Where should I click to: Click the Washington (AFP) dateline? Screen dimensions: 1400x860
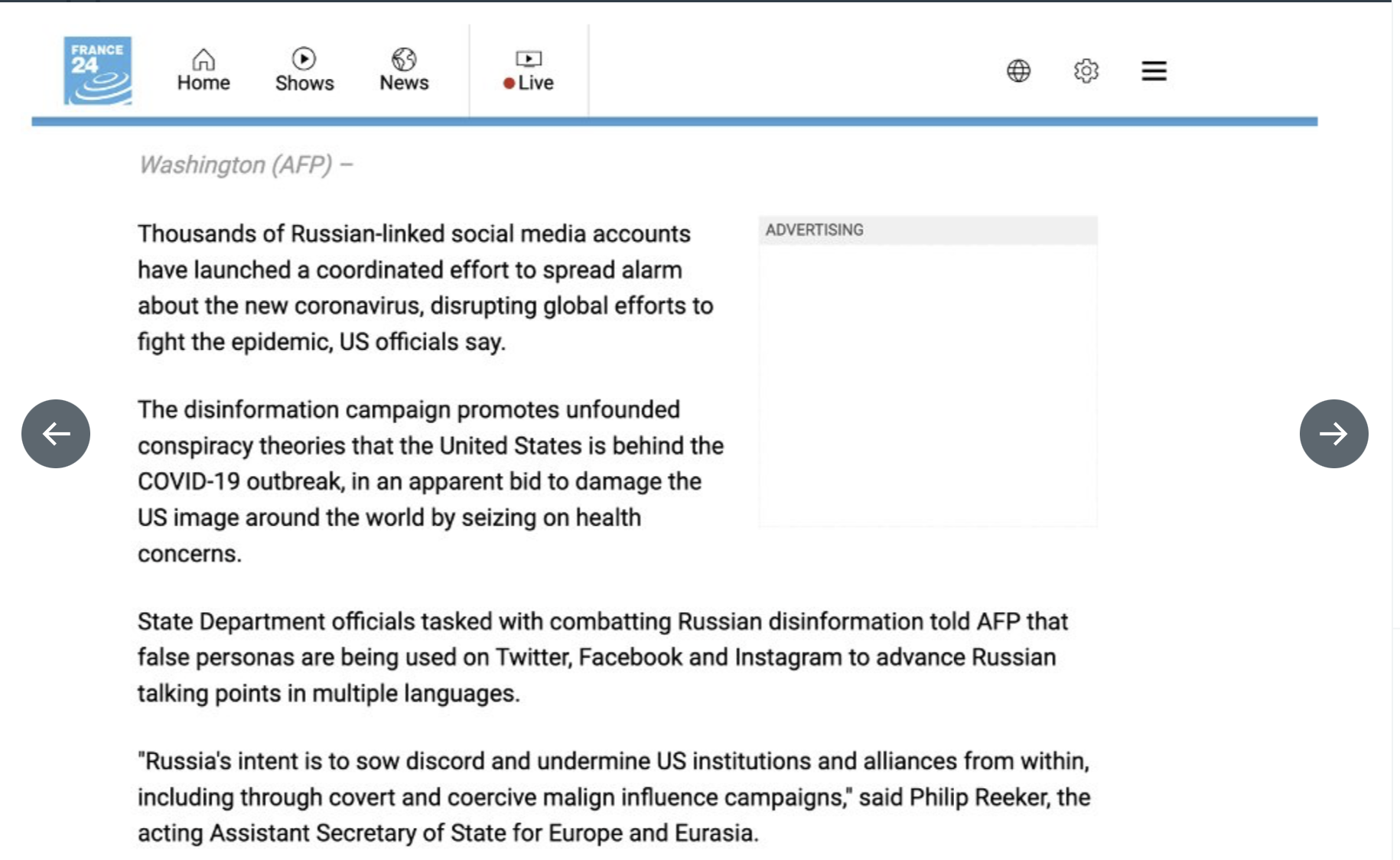pos(246,165)
